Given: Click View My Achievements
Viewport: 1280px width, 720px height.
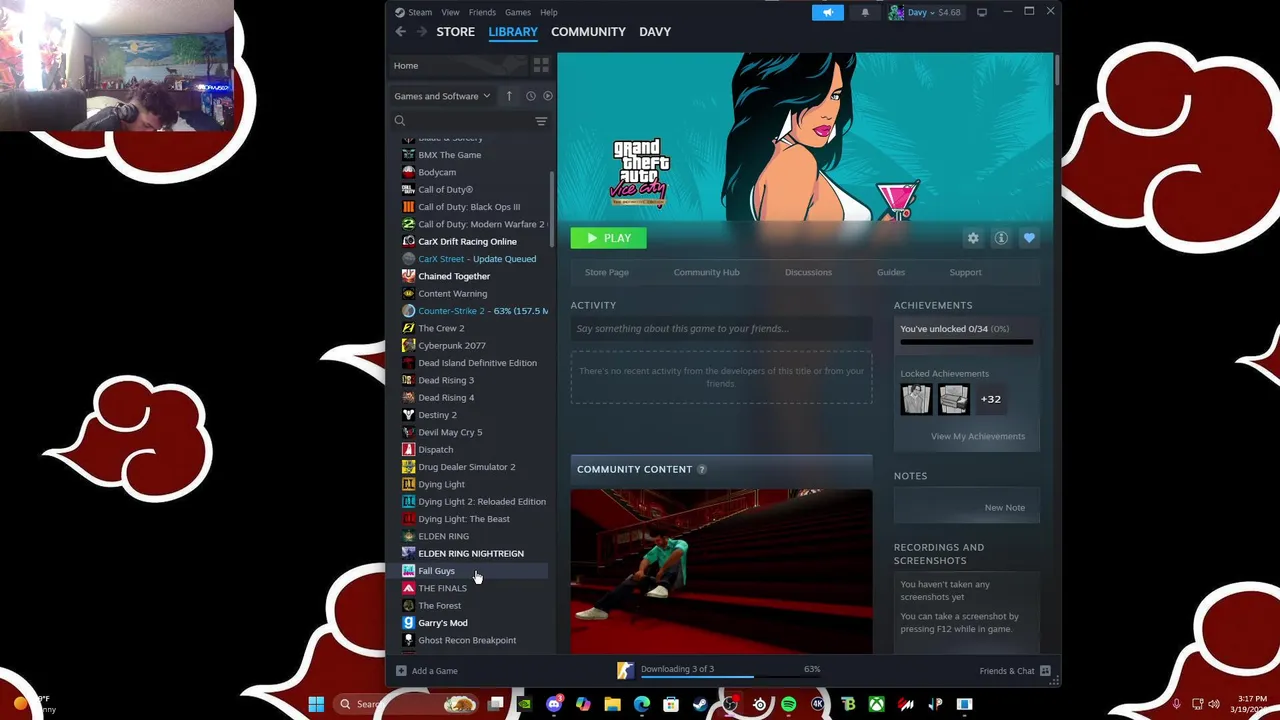Looking at the screenshot, I should tap(978, 436).
